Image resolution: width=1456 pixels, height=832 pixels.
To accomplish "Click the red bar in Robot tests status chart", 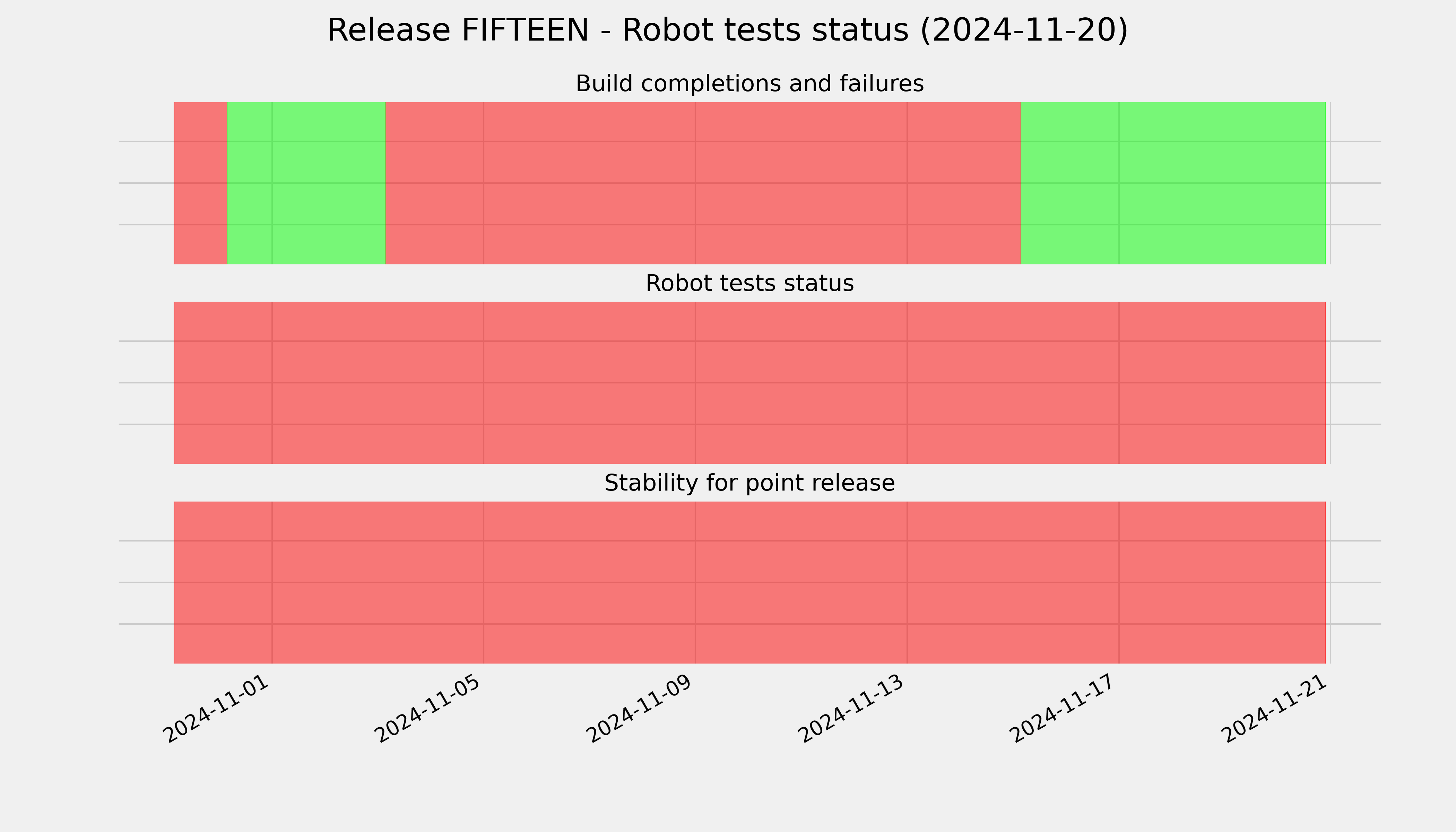I will pyautogui.click(x=750, y=383).
